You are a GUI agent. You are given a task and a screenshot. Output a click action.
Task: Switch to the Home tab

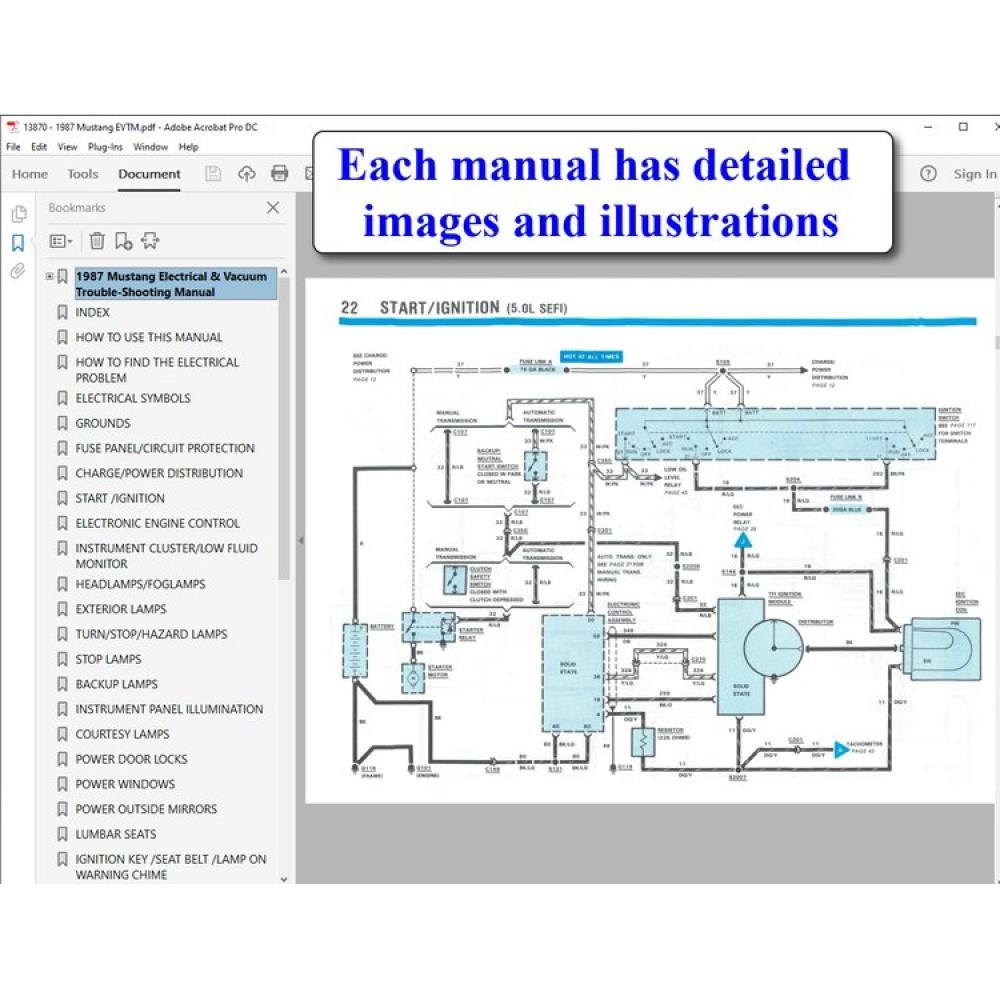(30, 173)
